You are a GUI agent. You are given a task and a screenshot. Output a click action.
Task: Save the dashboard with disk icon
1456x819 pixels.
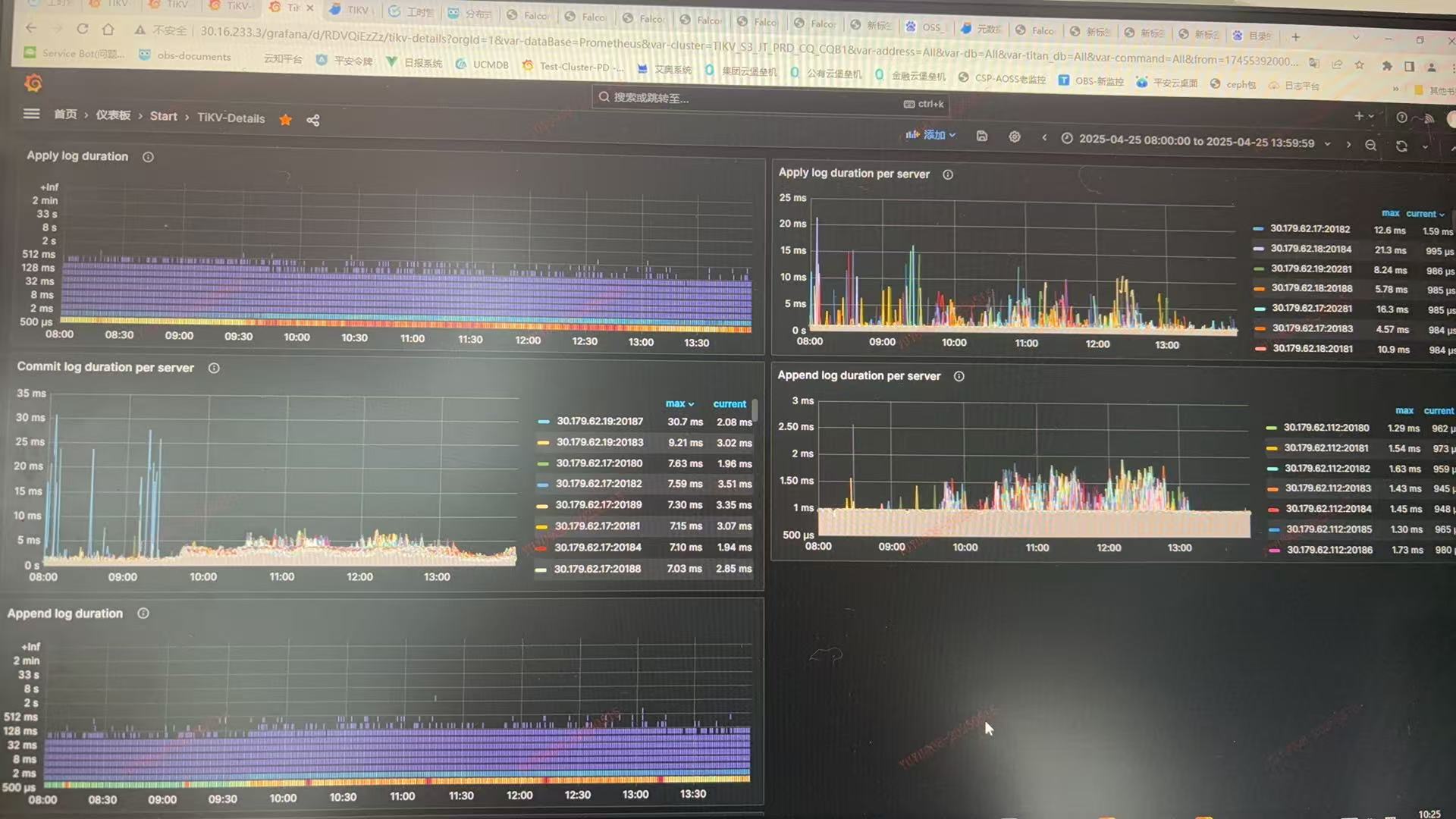[981, 136]
